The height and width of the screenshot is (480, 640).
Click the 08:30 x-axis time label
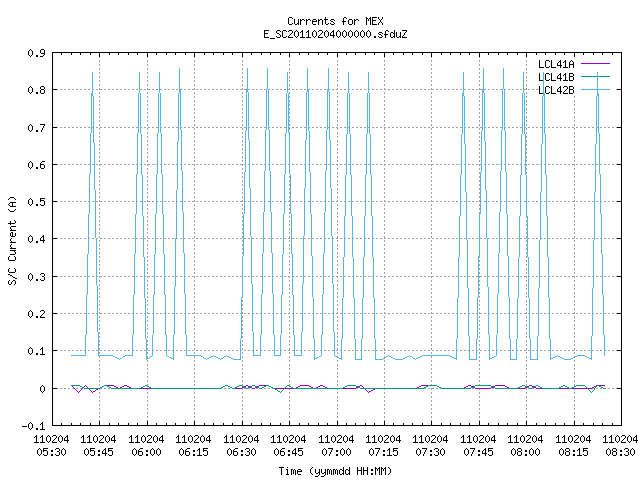coord(620,453)
